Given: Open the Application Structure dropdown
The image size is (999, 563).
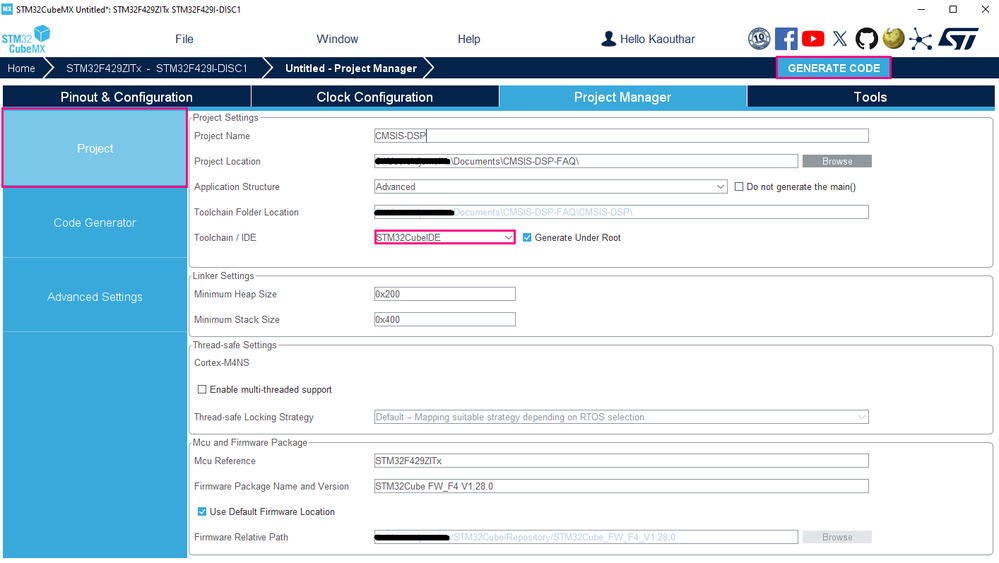Looking at the screenshot, I should (x=550, y=187).
